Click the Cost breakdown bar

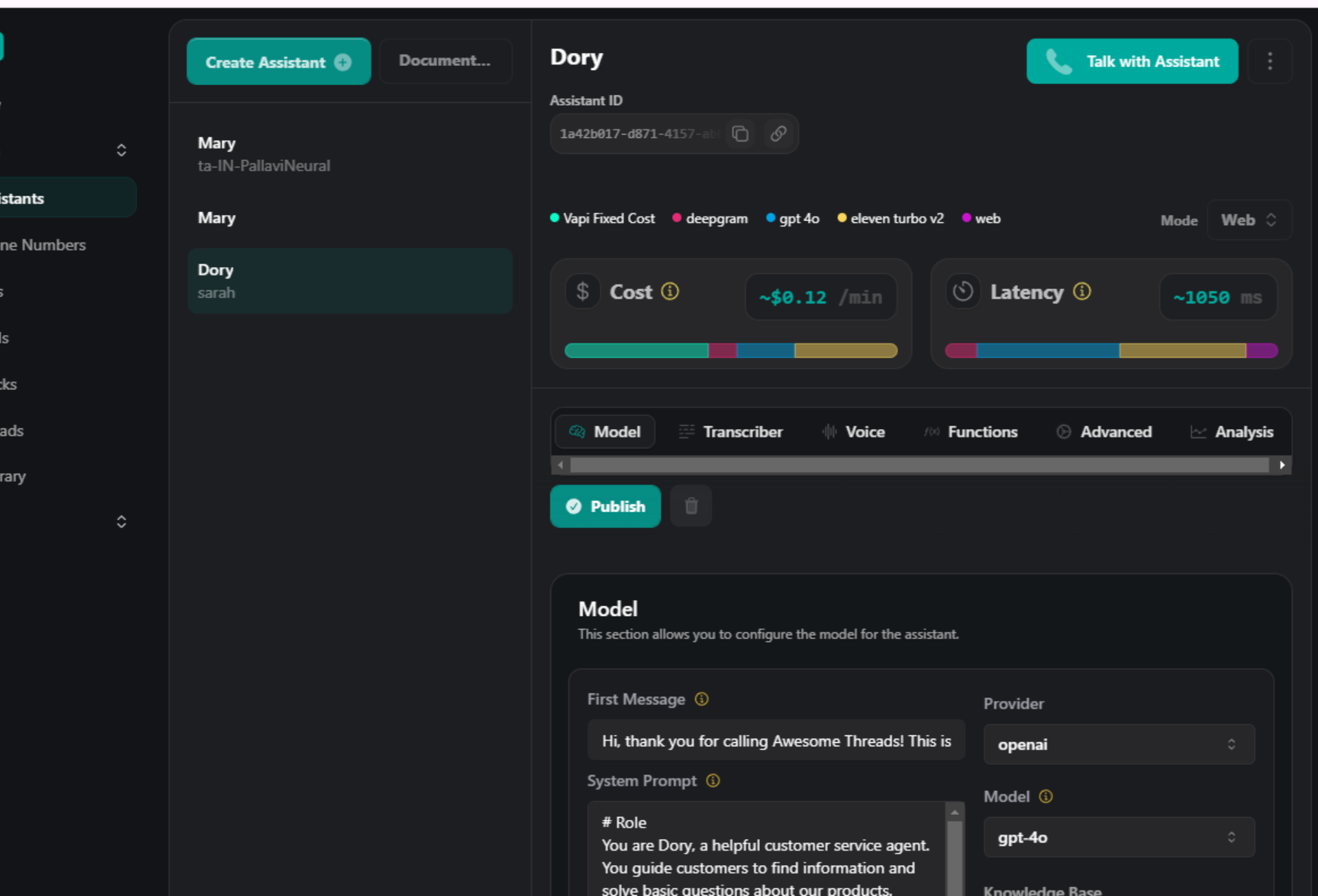point(730,351)
